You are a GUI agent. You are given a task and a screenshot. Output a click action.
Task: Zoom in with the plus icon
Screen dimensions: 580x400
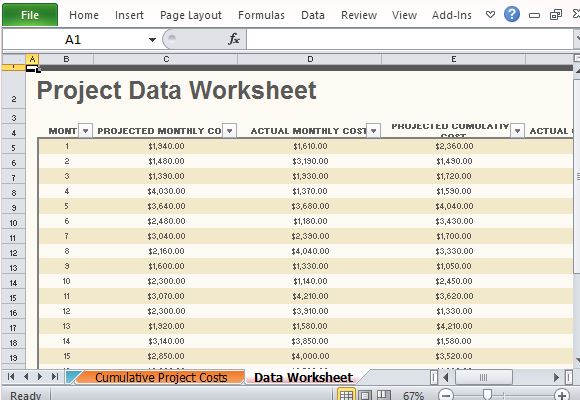[x=562, y=395]
